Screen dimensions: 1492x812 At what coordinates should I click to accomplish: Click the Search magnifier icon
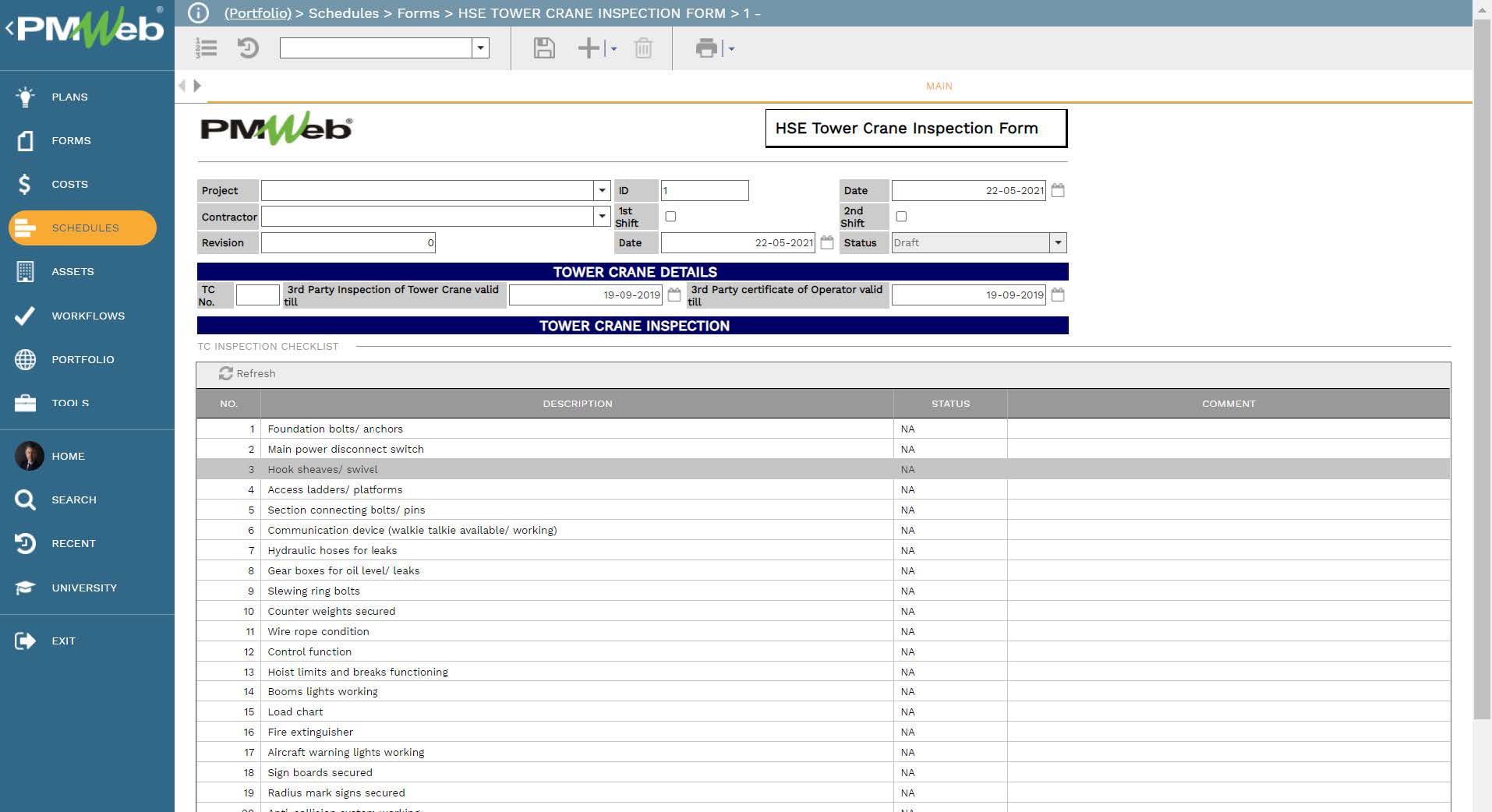[x=25, y=500]
